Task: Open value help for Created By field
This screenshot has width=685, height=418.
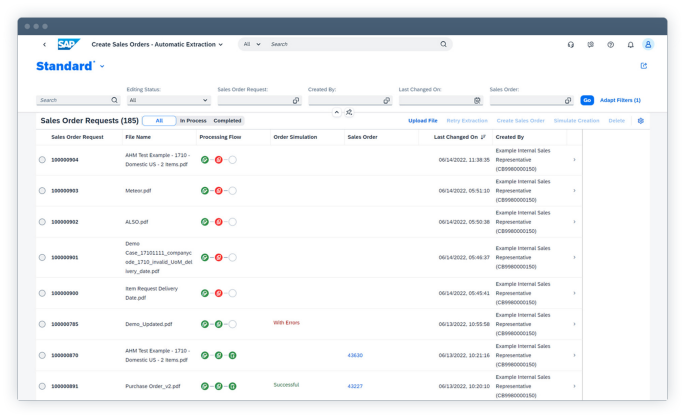Action: [x=387, y=100]
